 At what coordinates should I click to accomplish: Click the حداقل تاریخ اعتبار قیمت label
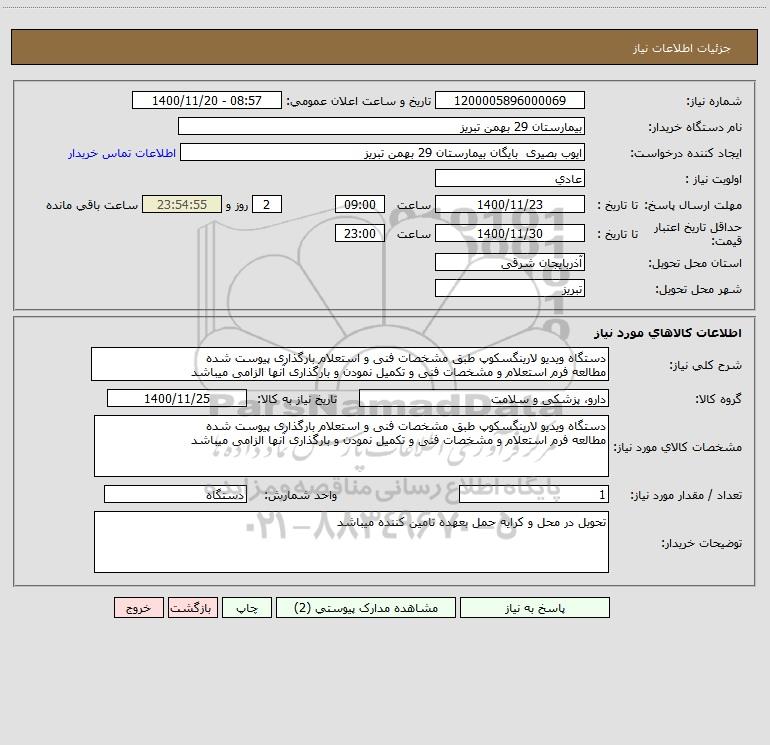(x=698, y=234)
